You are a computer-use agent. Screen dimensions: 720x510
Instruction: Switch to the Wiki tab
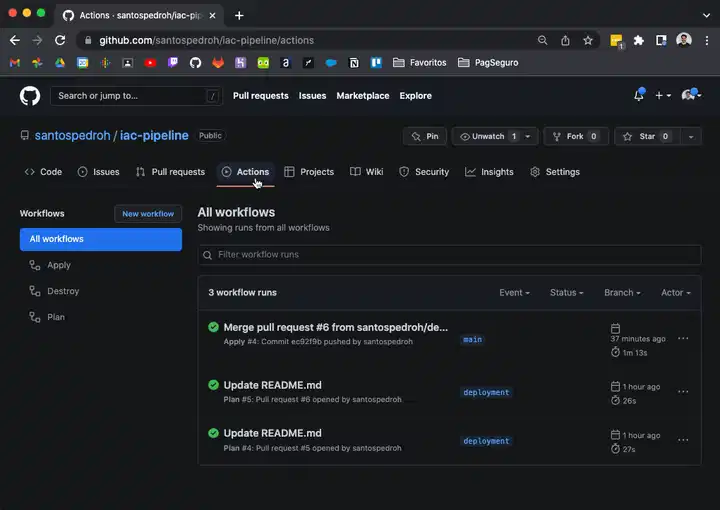pyautogui.click(x=366, y=172)
